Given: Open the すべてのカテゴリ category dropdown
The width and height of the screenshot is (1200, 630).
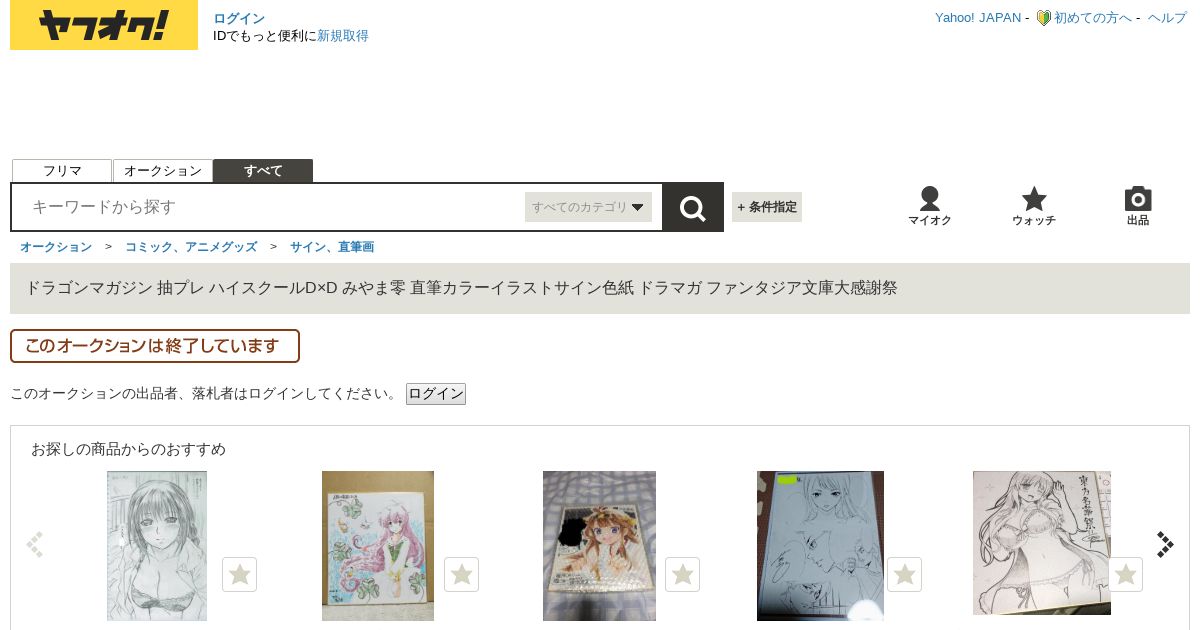Looking at the screenshot, I should point(588,207).
